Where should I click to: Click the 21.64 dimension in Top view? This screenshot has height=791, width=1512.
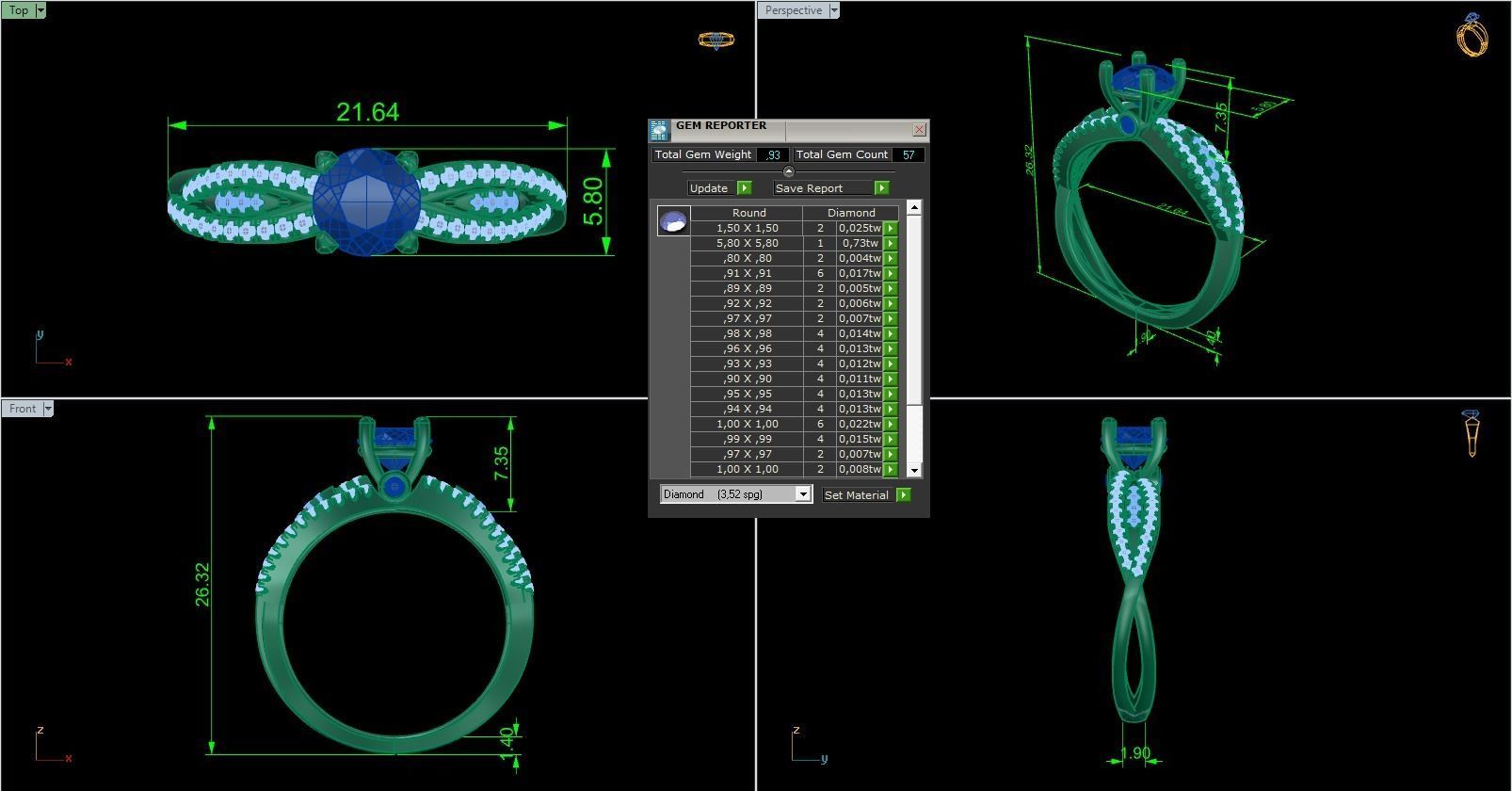point(367,112)
